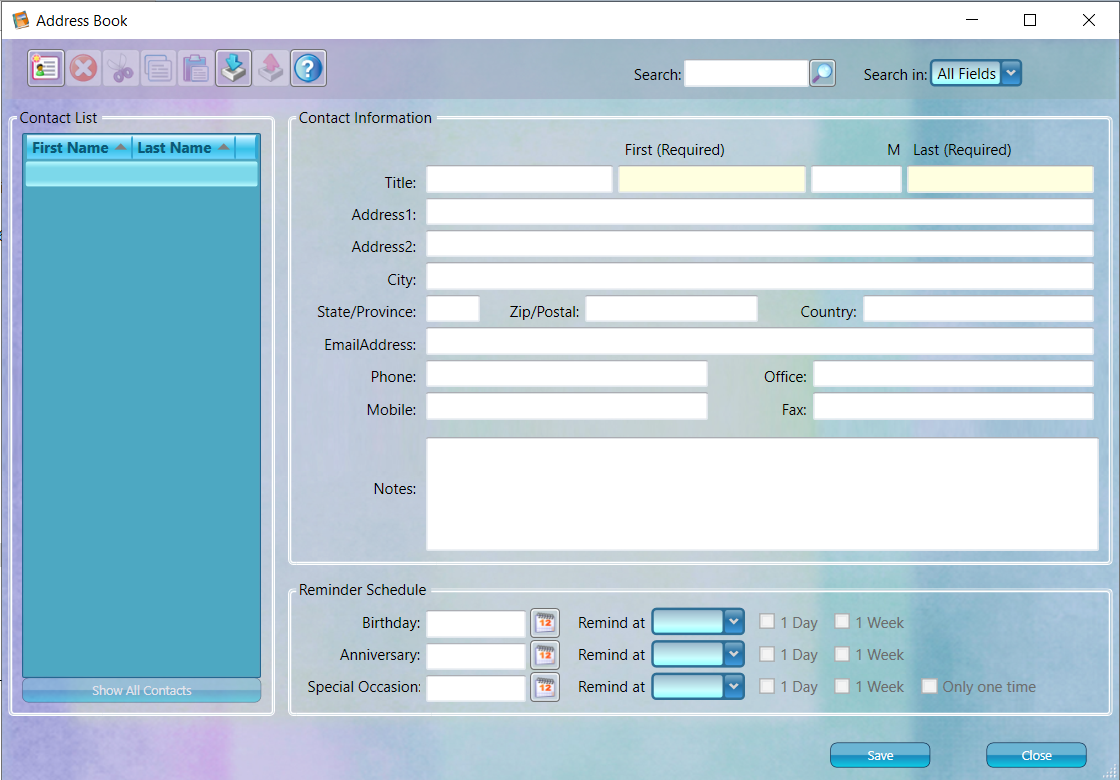Click the scissors Cut icon
The width and height of the screenshot is (1120, 780).
coord(121,69)
